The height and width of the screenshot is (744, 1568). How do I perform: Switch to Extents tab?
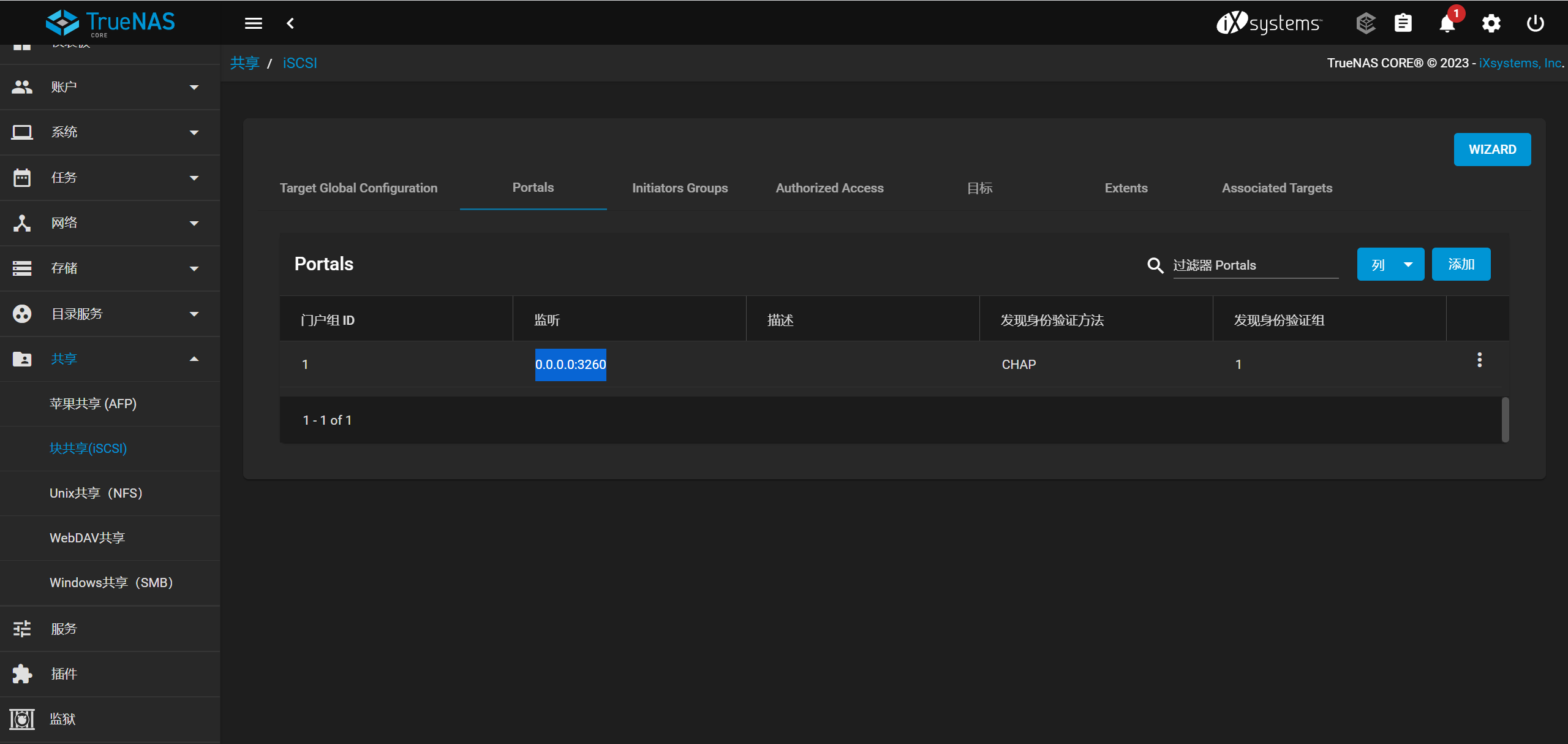(x=1126, y=188)
